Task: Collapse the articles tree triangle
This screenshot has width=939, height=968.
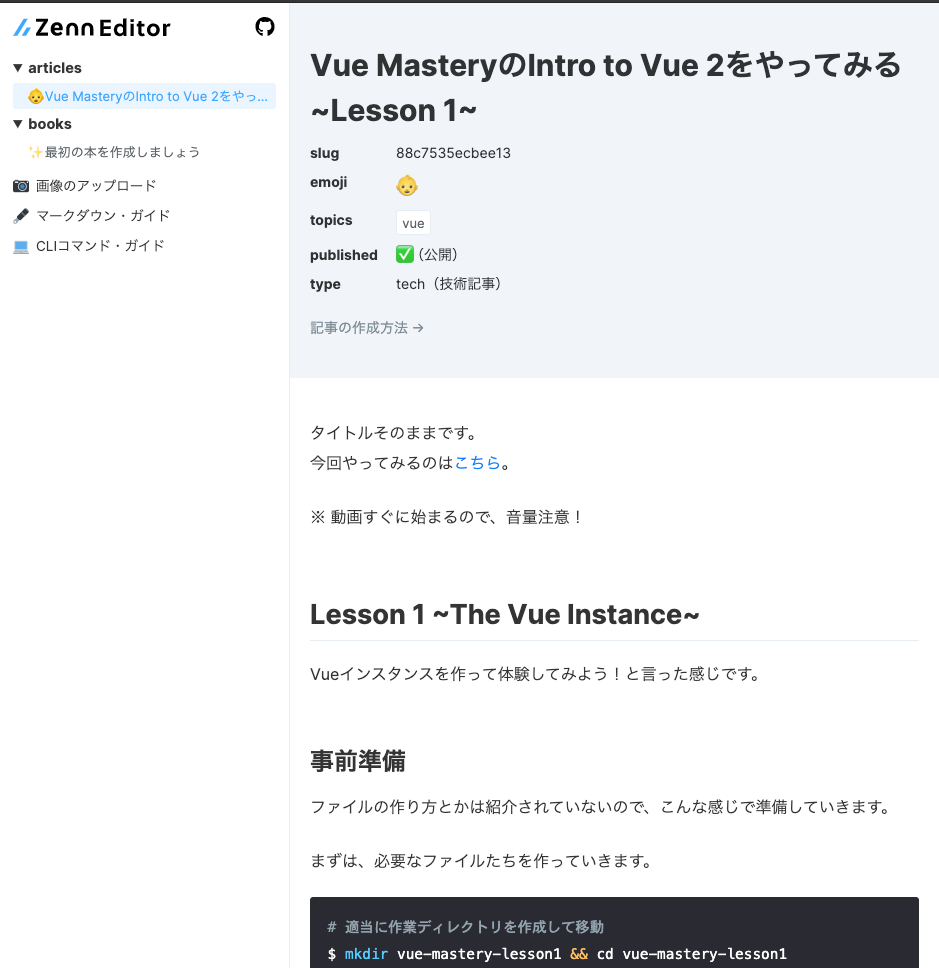Action: [18, 68]
